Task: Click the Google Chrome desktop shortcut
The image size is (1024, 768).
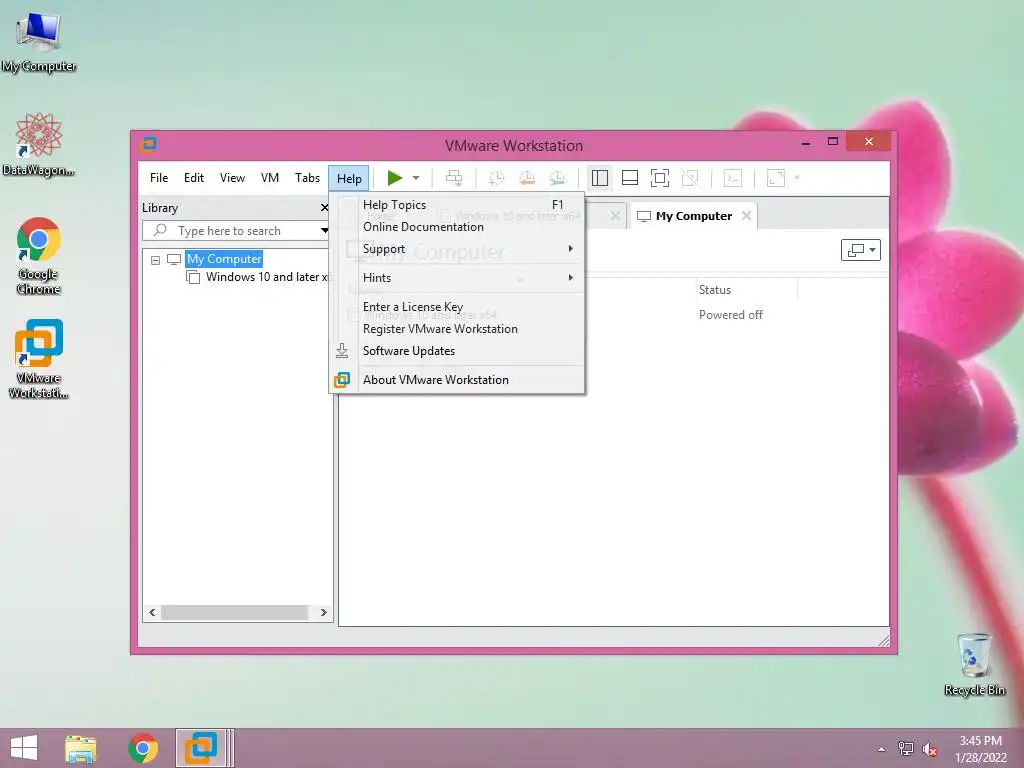Action: 39,255
